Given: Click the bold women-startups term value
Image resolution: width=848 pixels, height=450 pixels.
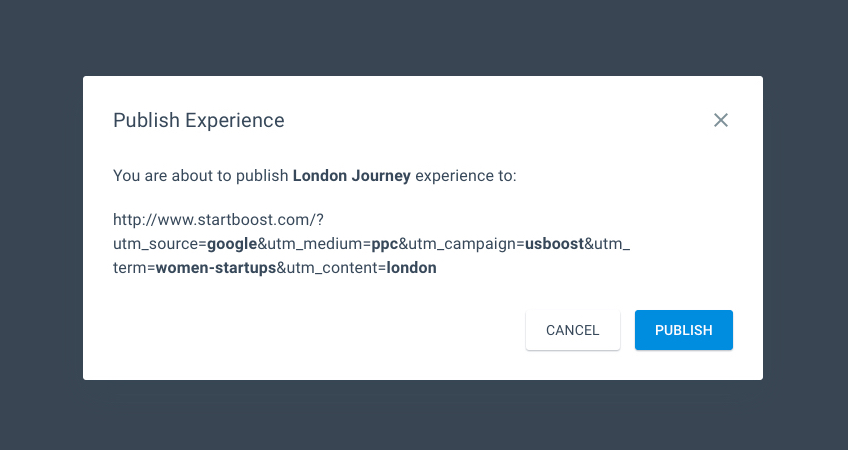Looking at the screenshot, I should [x=216, y=268].
